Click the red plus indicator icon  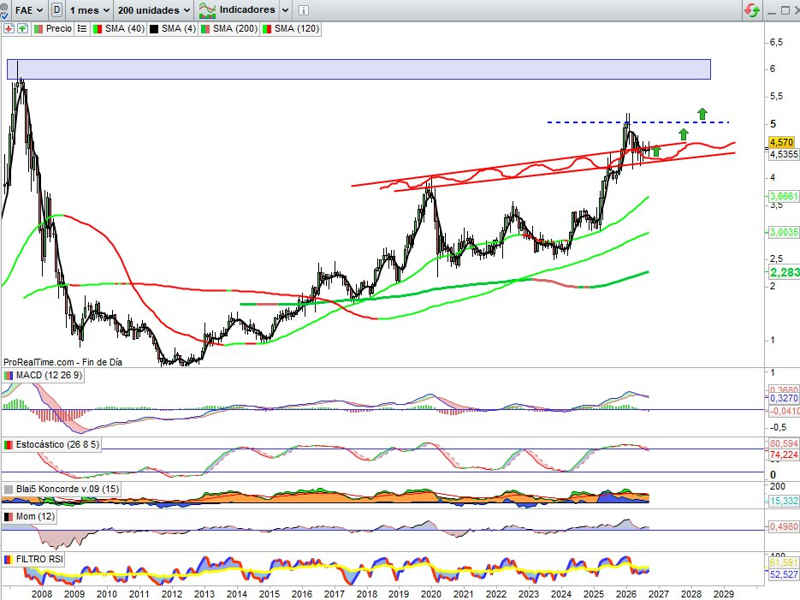(x=9, y=29)
